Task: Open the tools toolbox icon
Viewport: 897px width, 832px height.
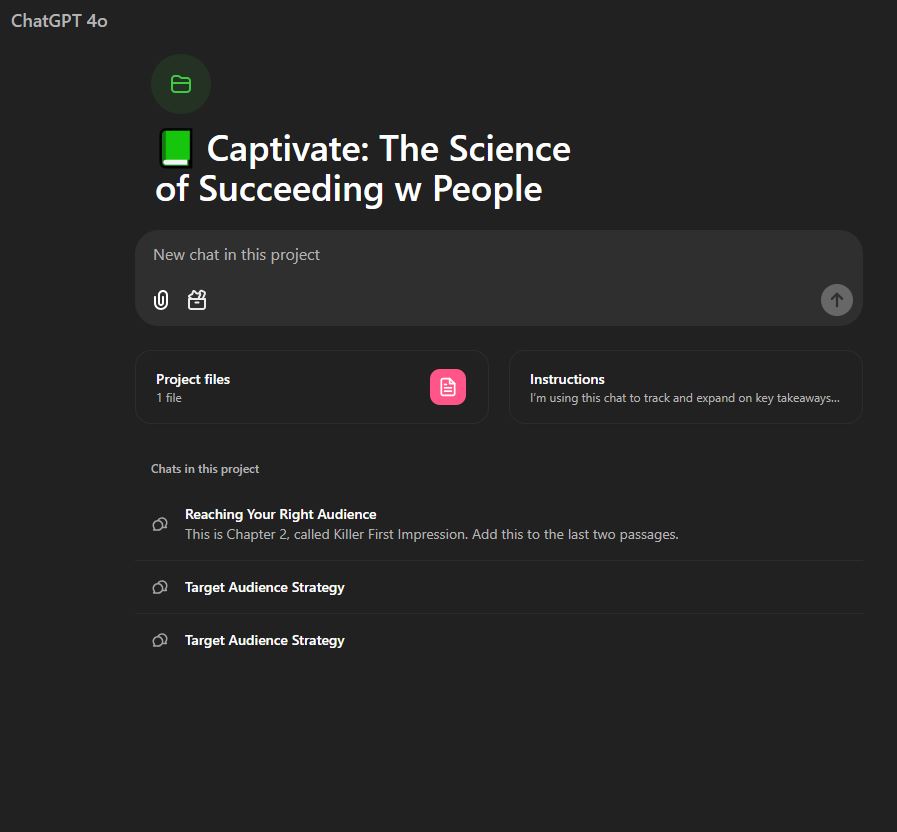Action: point(197,300)
